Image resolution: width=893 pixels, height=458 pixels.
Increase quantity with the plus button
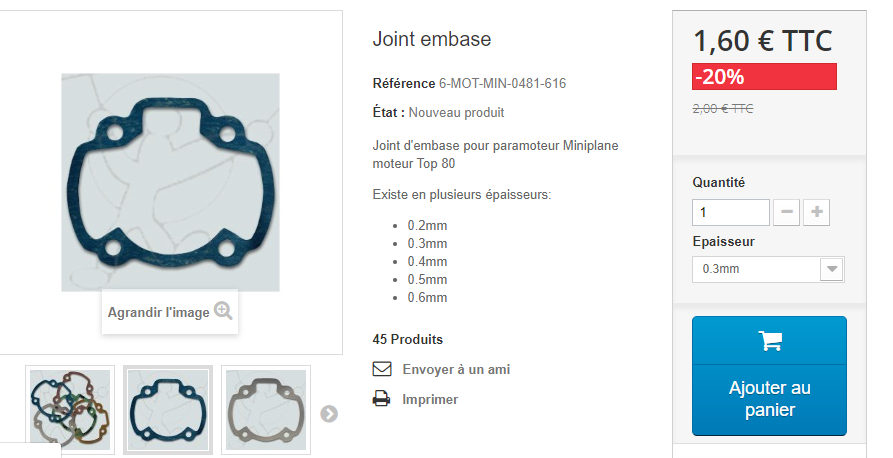click(x=816, y=212)
